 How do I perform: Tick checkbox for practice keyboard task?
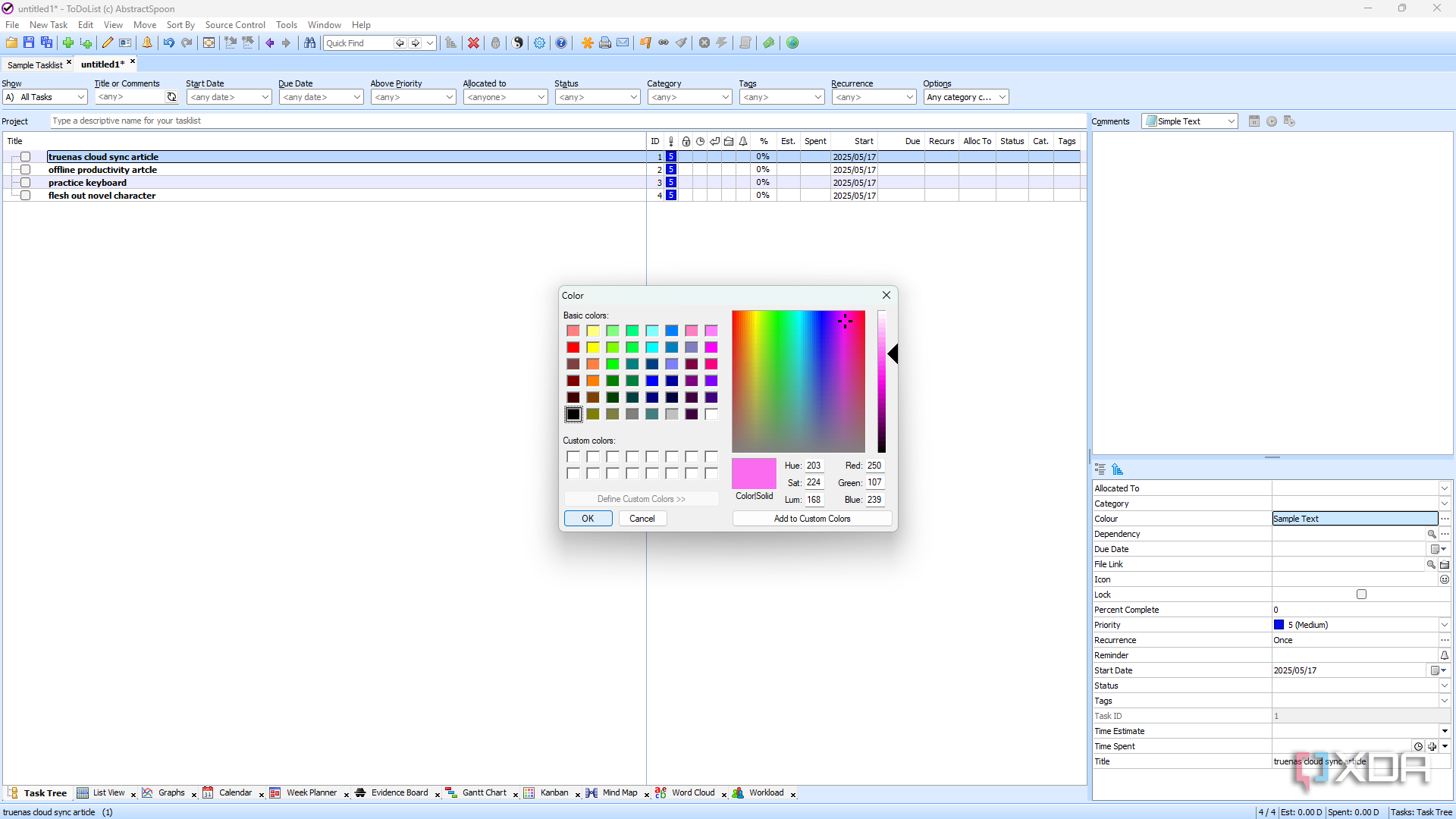pyautogui.click(x=25, y=183)
